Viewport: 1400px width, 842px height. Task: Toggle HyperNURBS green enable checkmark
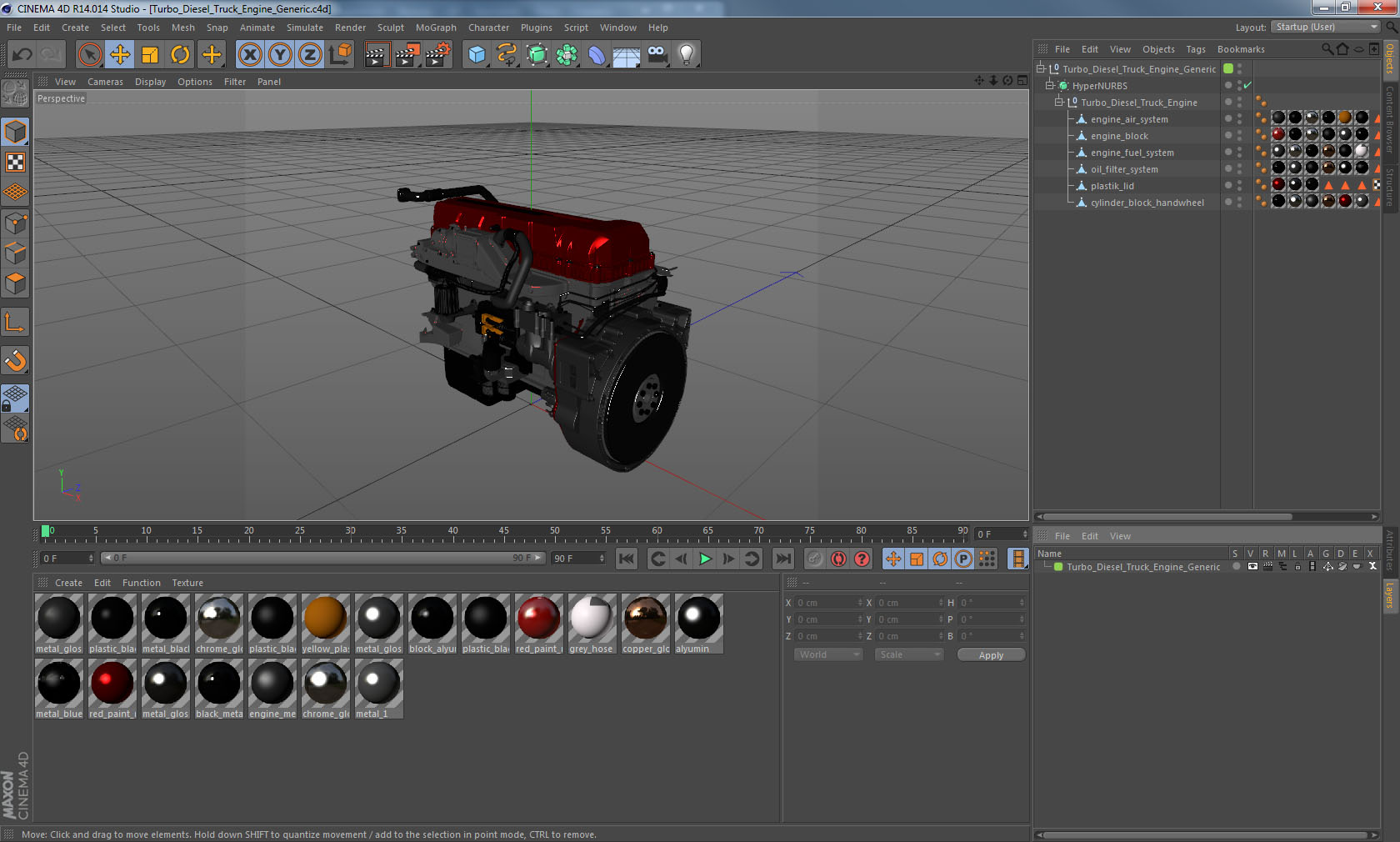(1247, 86)
